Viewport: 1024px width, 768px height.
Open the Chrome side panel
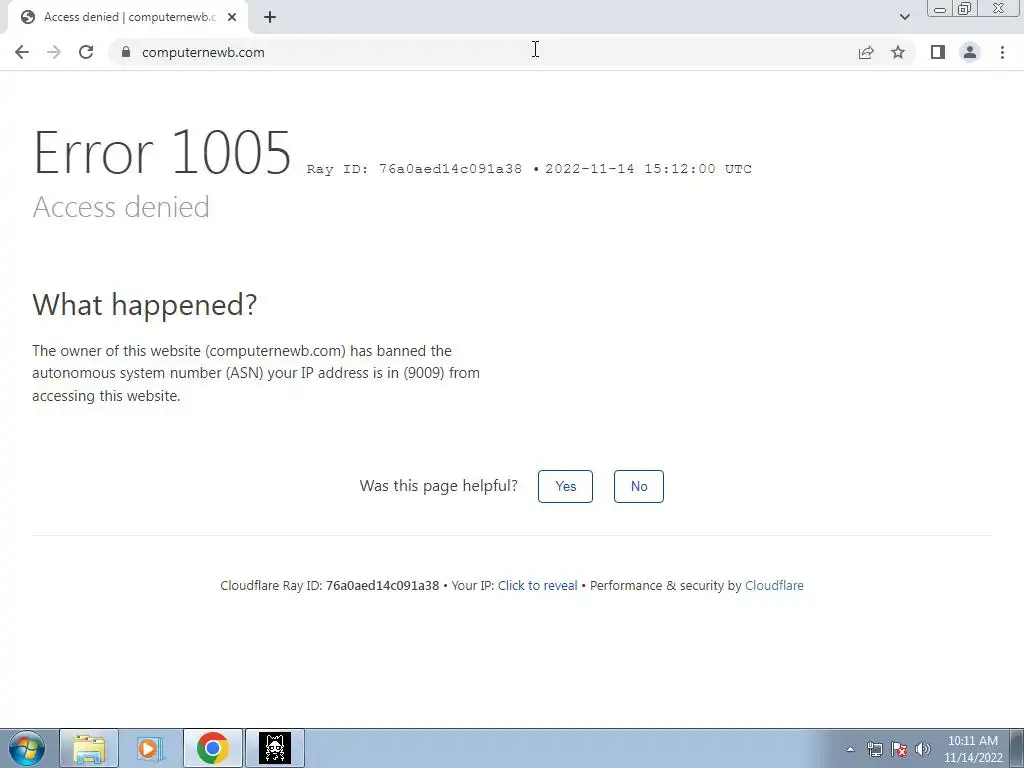pyautogui.click(x=938, y=52)
